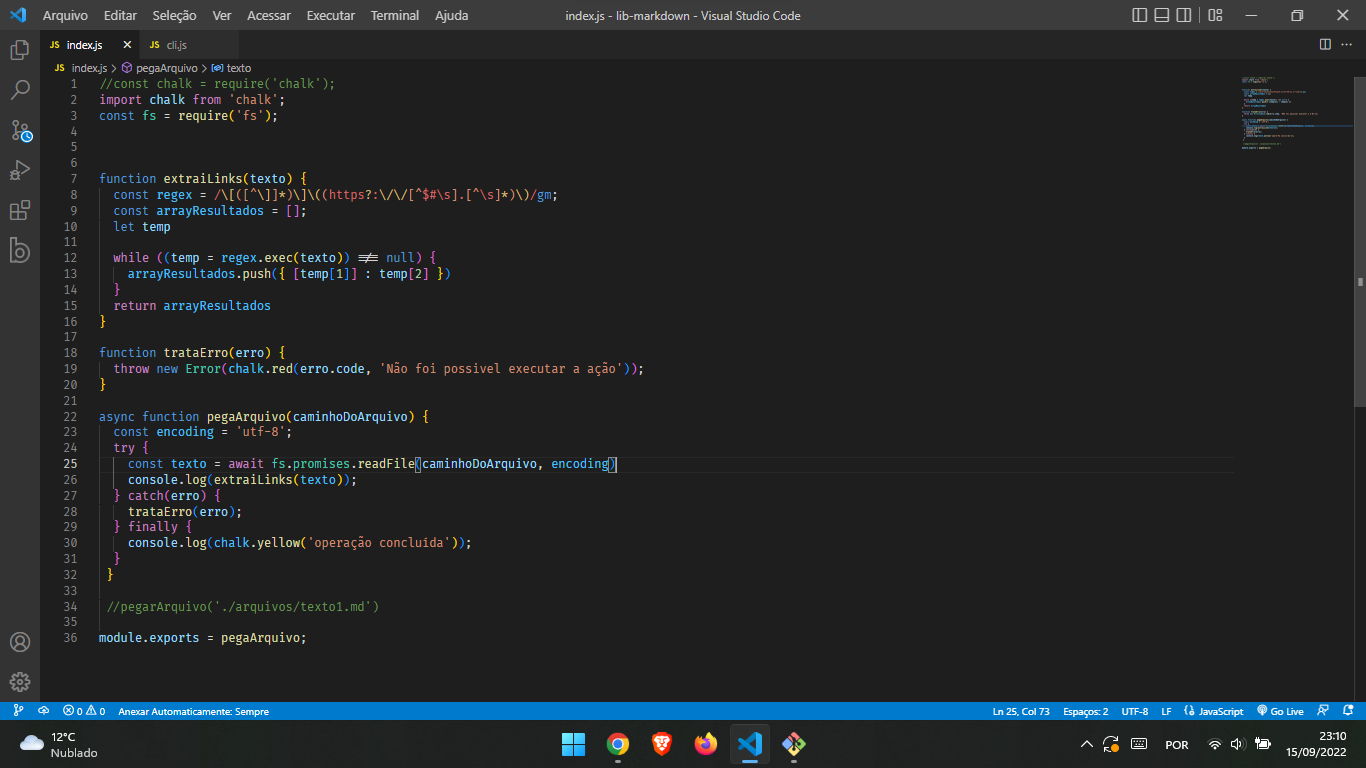
Task: Toggle Anexar Automaticamente: Sempre in status bar
Action: point(193,711)
